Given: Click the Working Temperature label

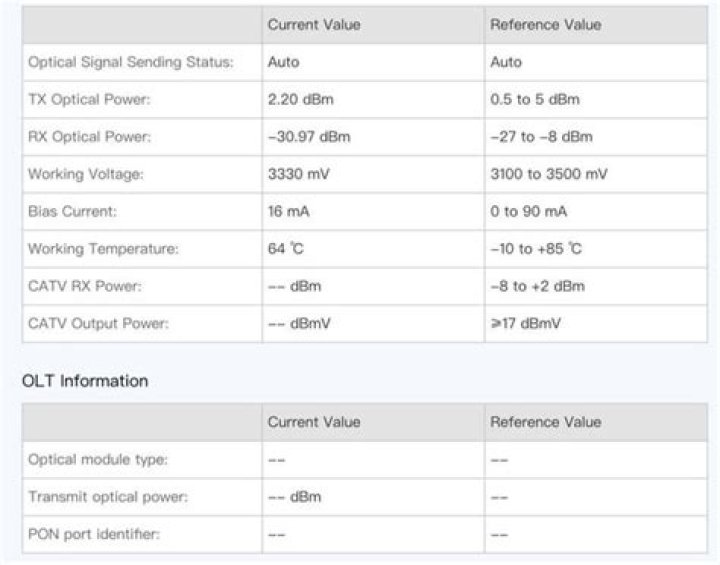Looking at the screenshot, I should (x=103, y=249).
